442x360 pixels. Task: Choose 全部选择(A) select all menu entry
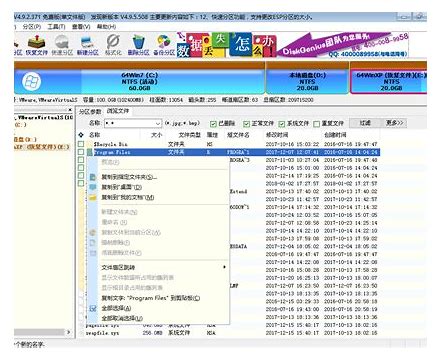[x=116, y=308]
